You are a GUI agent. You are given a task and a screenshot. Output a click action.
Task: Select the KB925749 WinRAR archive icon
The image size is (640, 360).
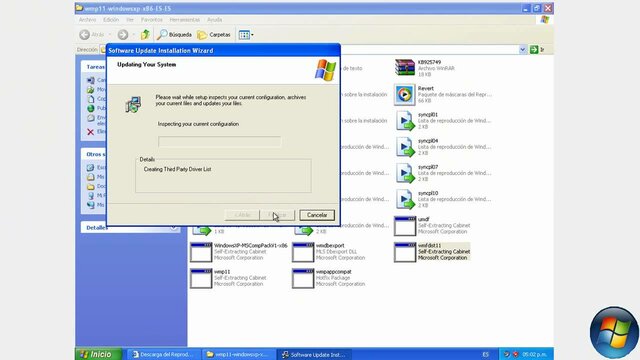(404, 68)
